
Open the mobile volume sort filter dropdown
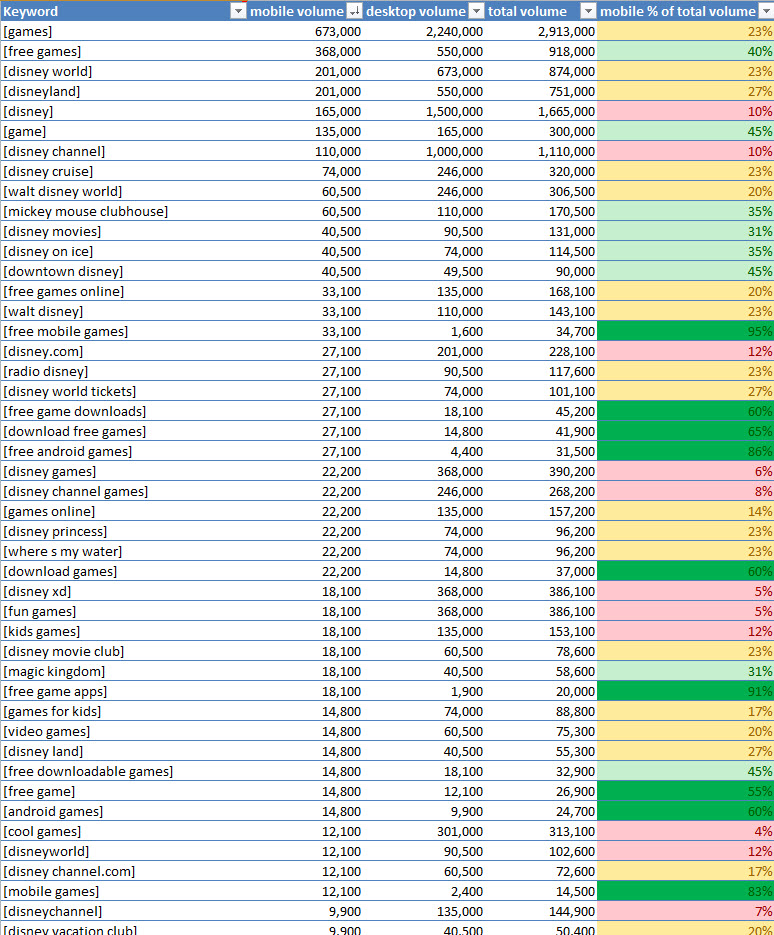354,11
